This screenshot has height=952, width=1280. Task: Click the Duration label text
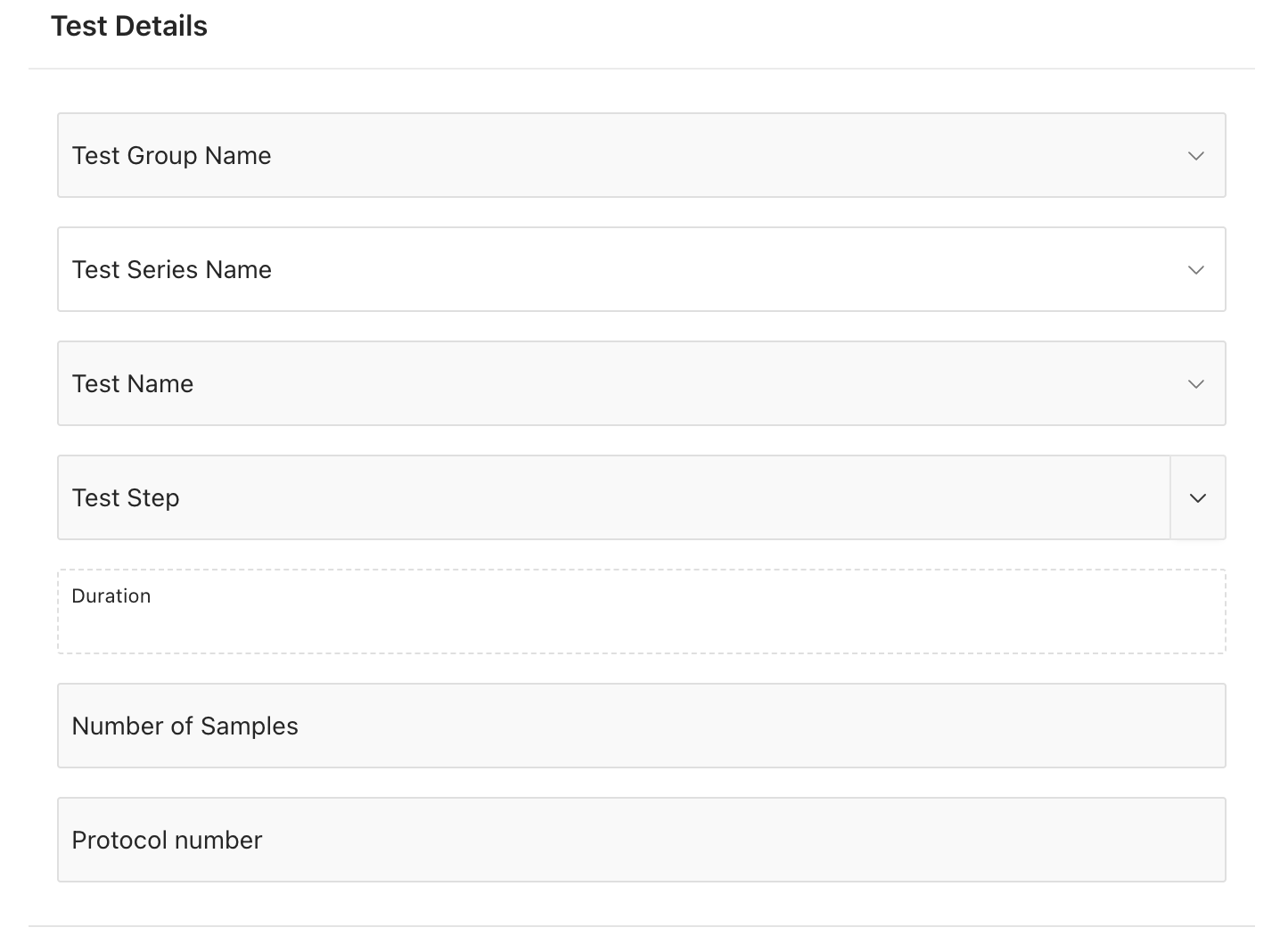pos(111,596)
